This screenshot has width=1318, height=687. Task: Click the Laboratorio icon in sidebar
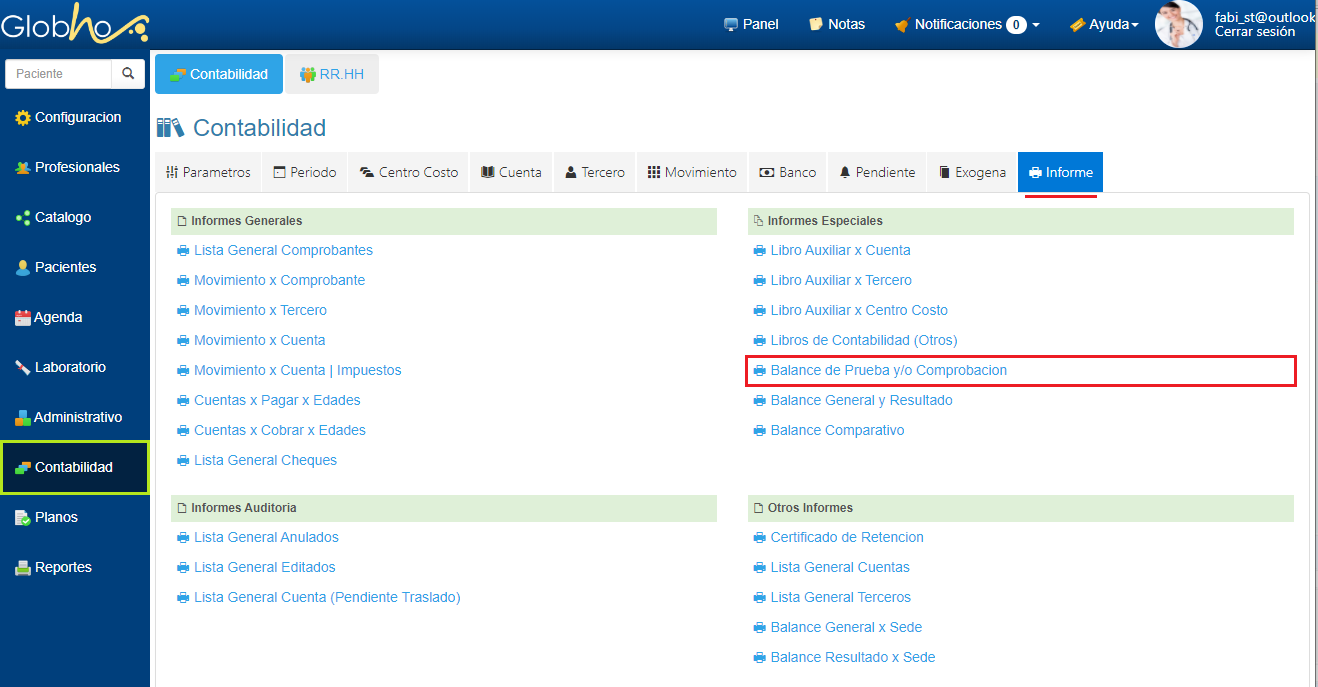(x=23, y=368)
